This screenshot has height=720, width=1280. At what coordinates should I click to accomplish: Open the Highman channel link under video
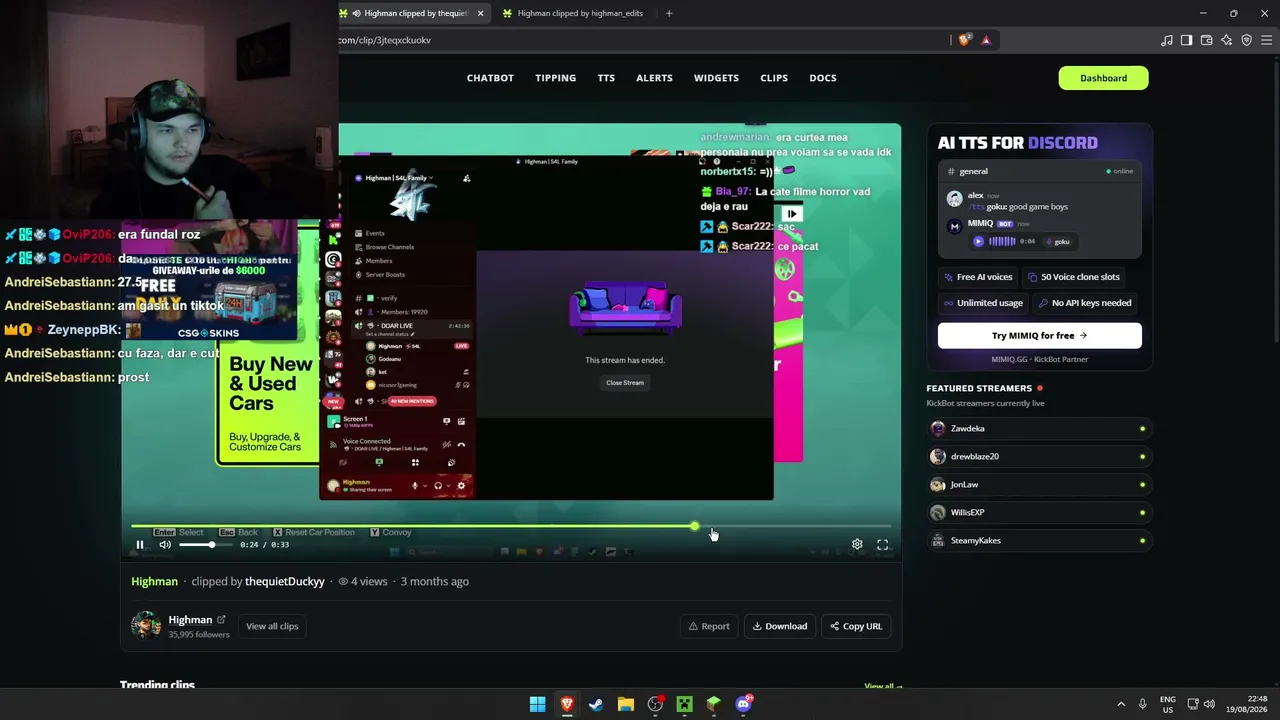[154, 581]
